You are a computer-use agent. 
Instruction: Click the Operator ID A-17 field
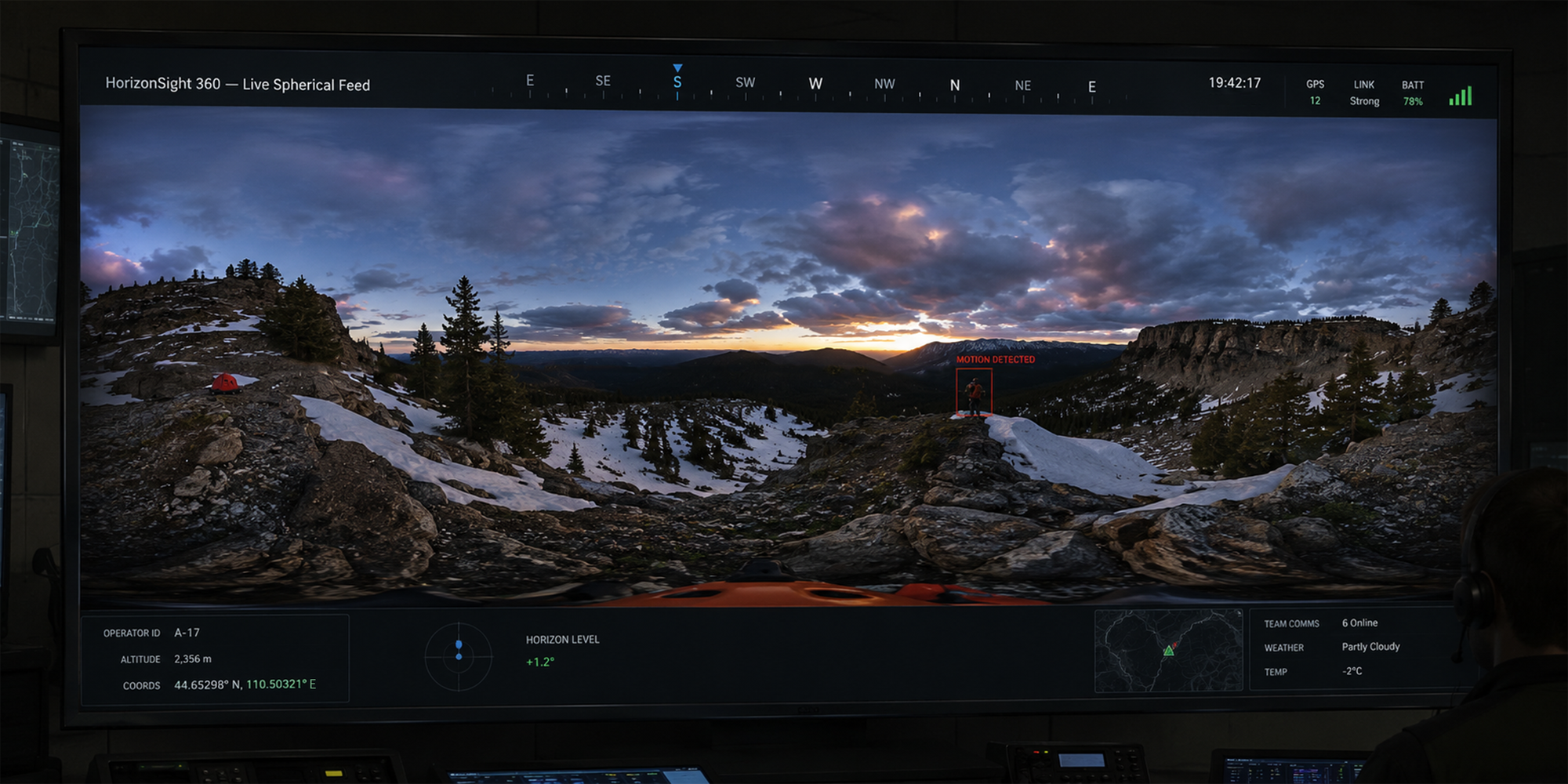pyautogui.click(x=151, y=633)
